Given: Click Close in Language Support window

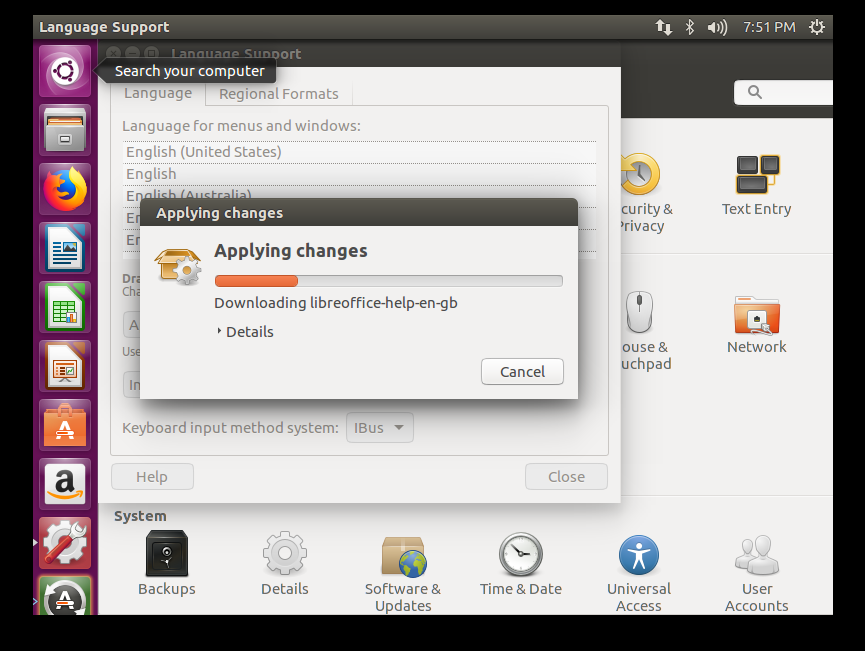Looking at the screenshot, I should 566,477.
